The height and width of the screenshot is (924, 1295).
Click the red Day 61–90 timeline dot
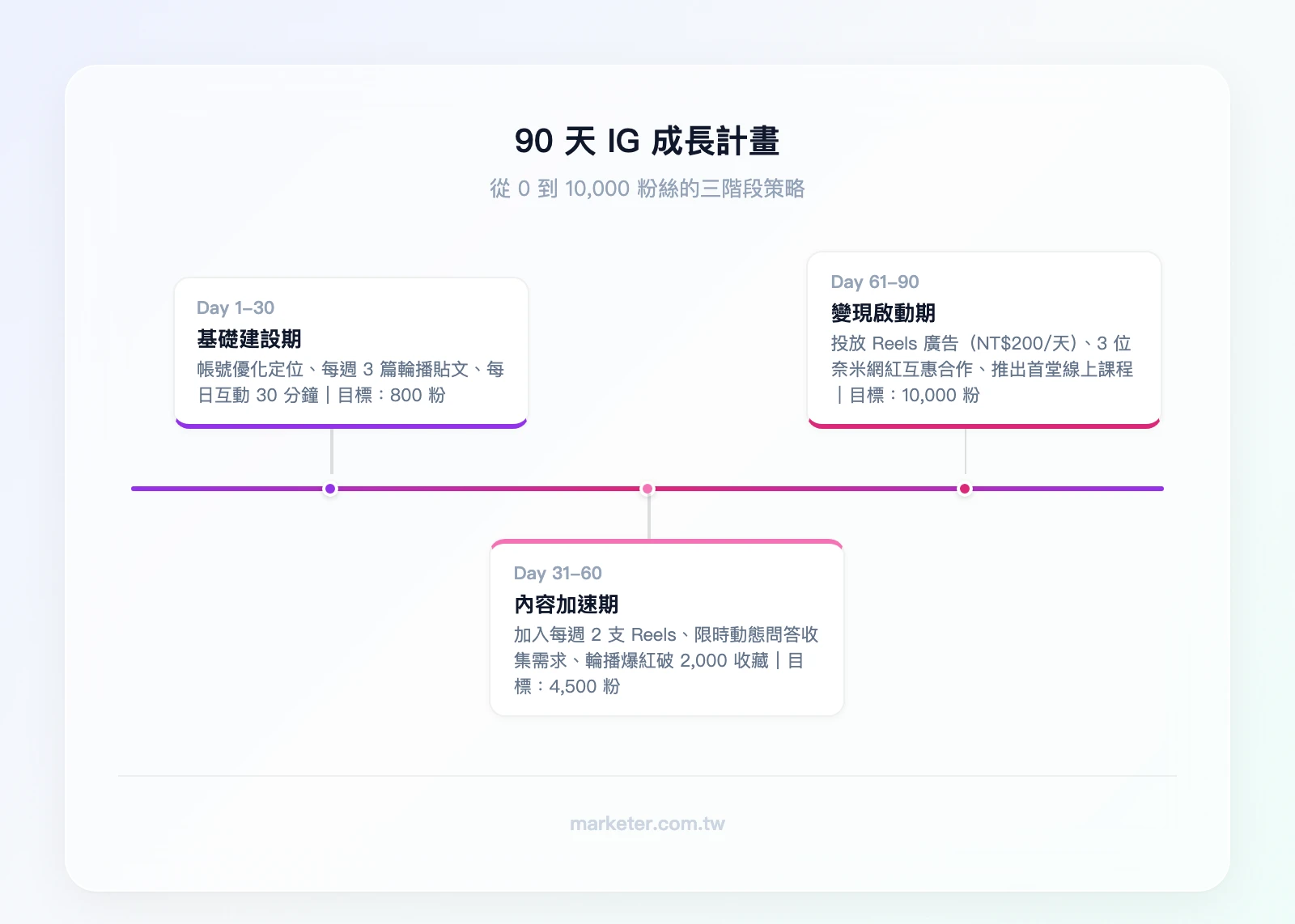point(965,489)
